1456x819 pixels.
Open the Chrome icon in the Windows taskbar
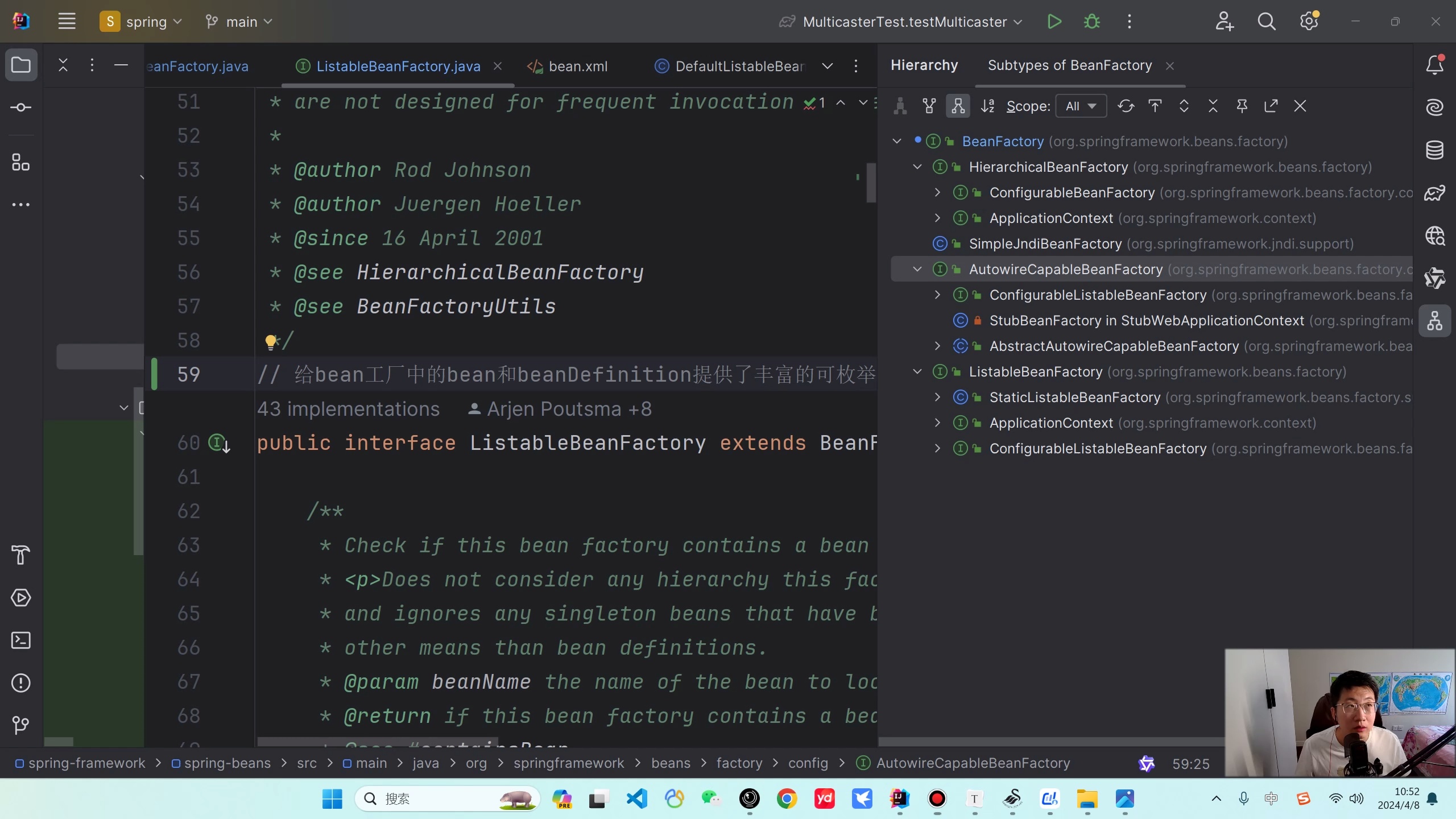click(x=787, y=799)
